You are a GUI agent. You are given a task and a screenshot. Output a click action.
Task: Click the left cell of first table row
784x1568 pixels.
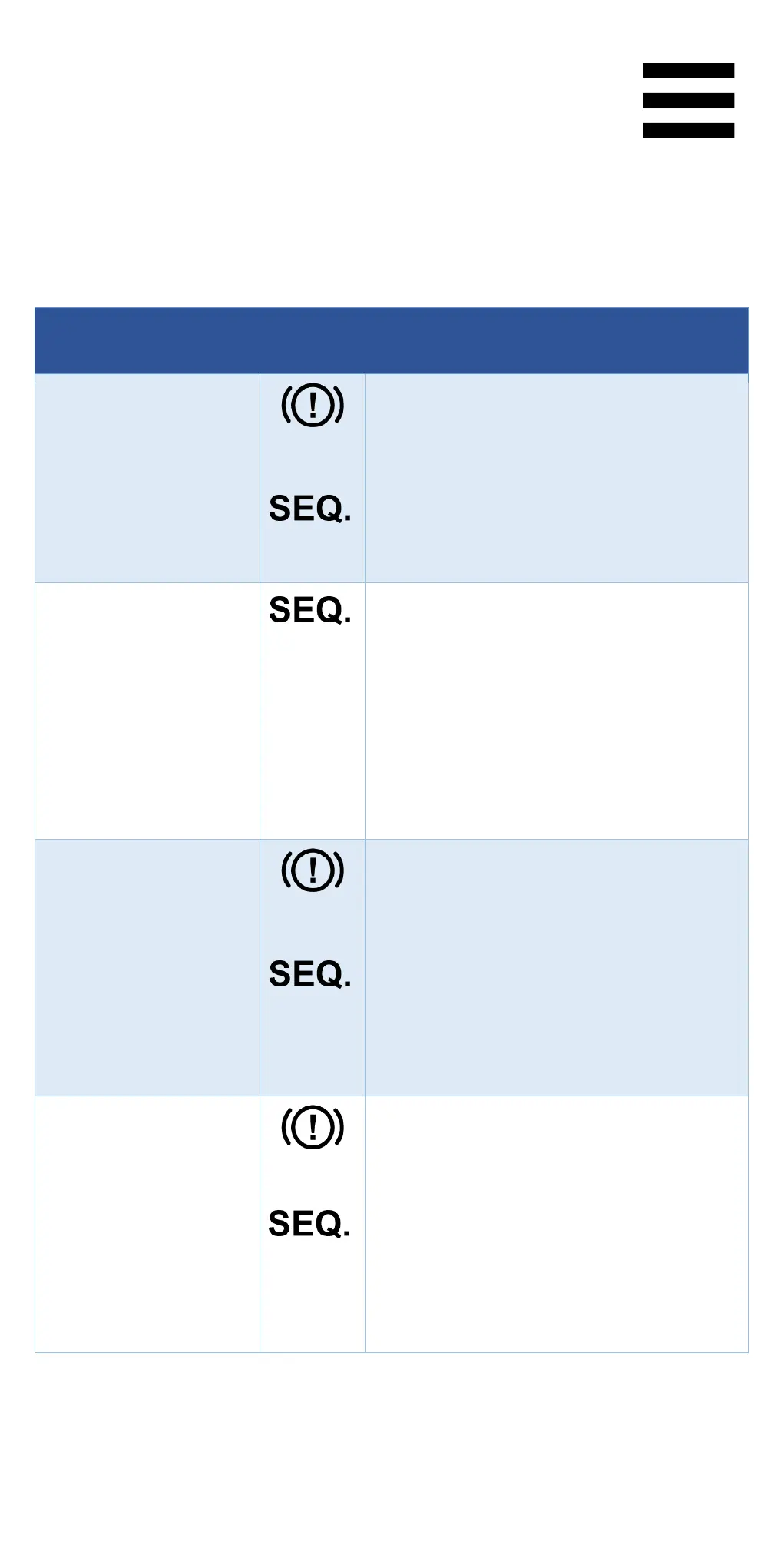147,478
